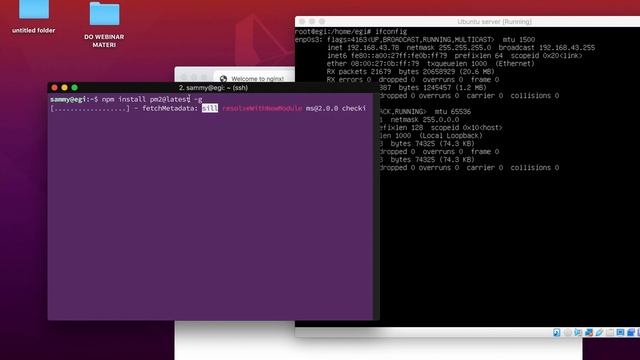Select the 'untitled folder' desktop folder icon

pyautogui.click(x=34, y=9)
